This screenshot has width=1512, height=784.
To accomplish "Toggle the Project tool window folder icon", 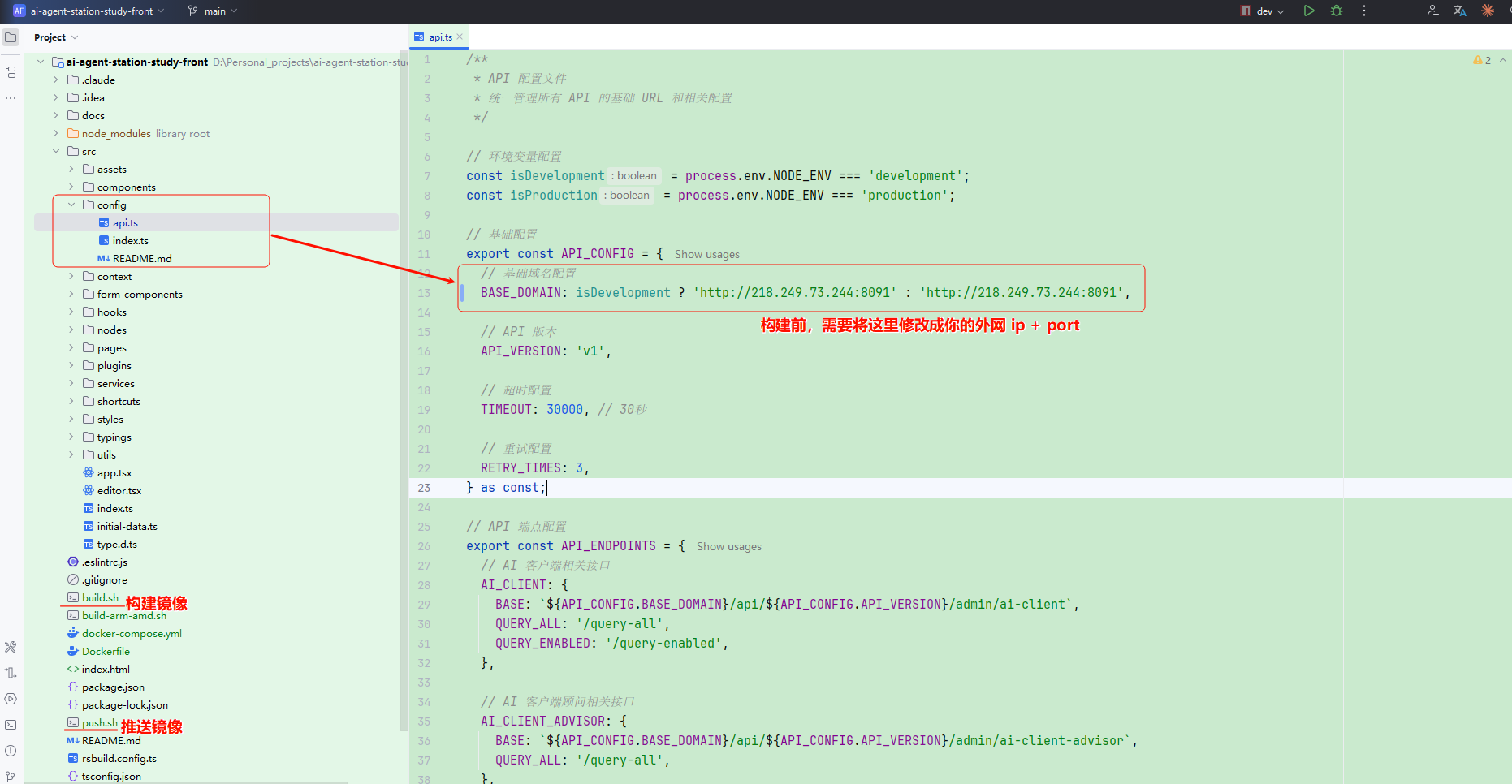I will tap(11, 37).
